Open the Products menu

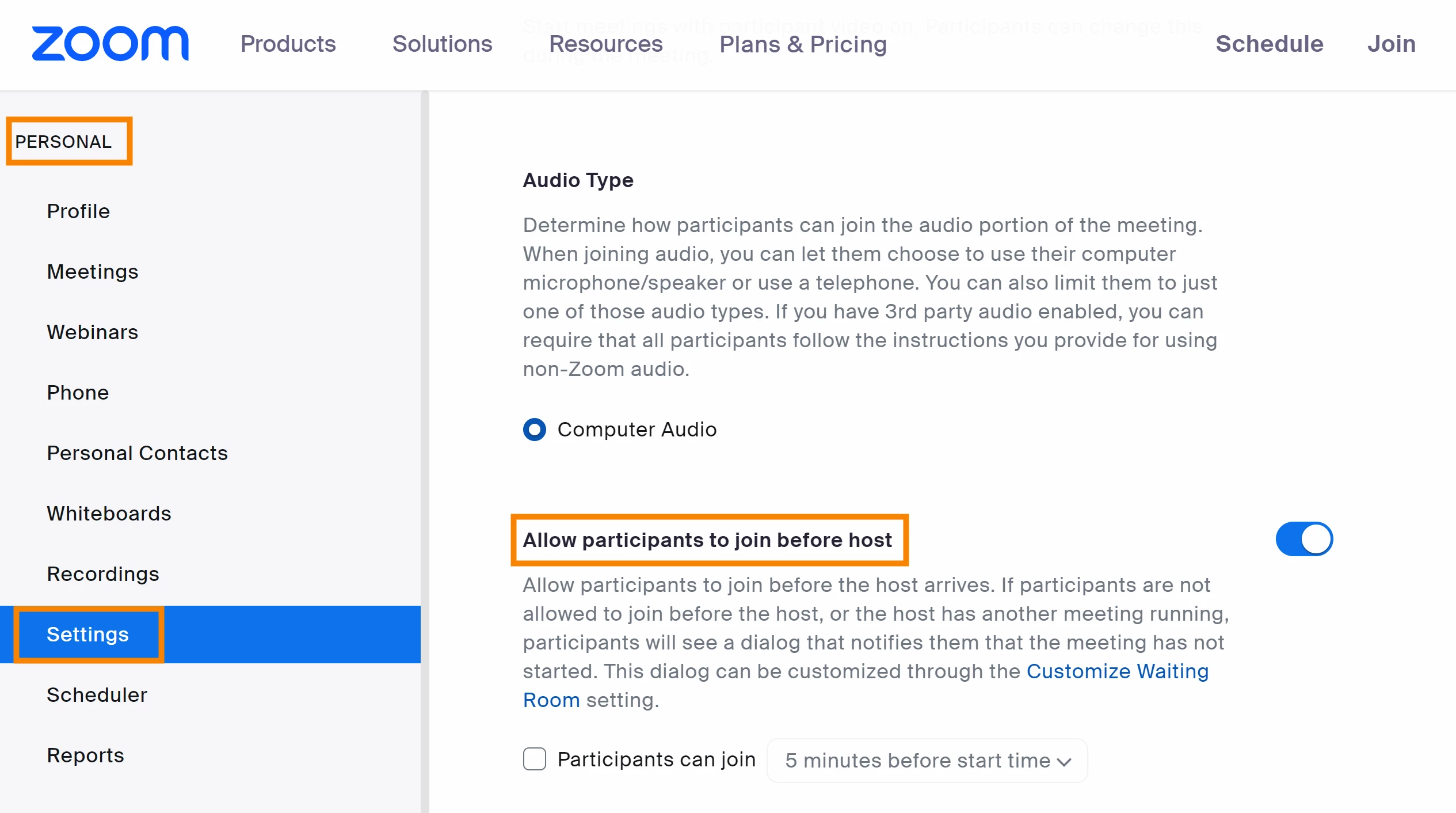click(288, 44)
